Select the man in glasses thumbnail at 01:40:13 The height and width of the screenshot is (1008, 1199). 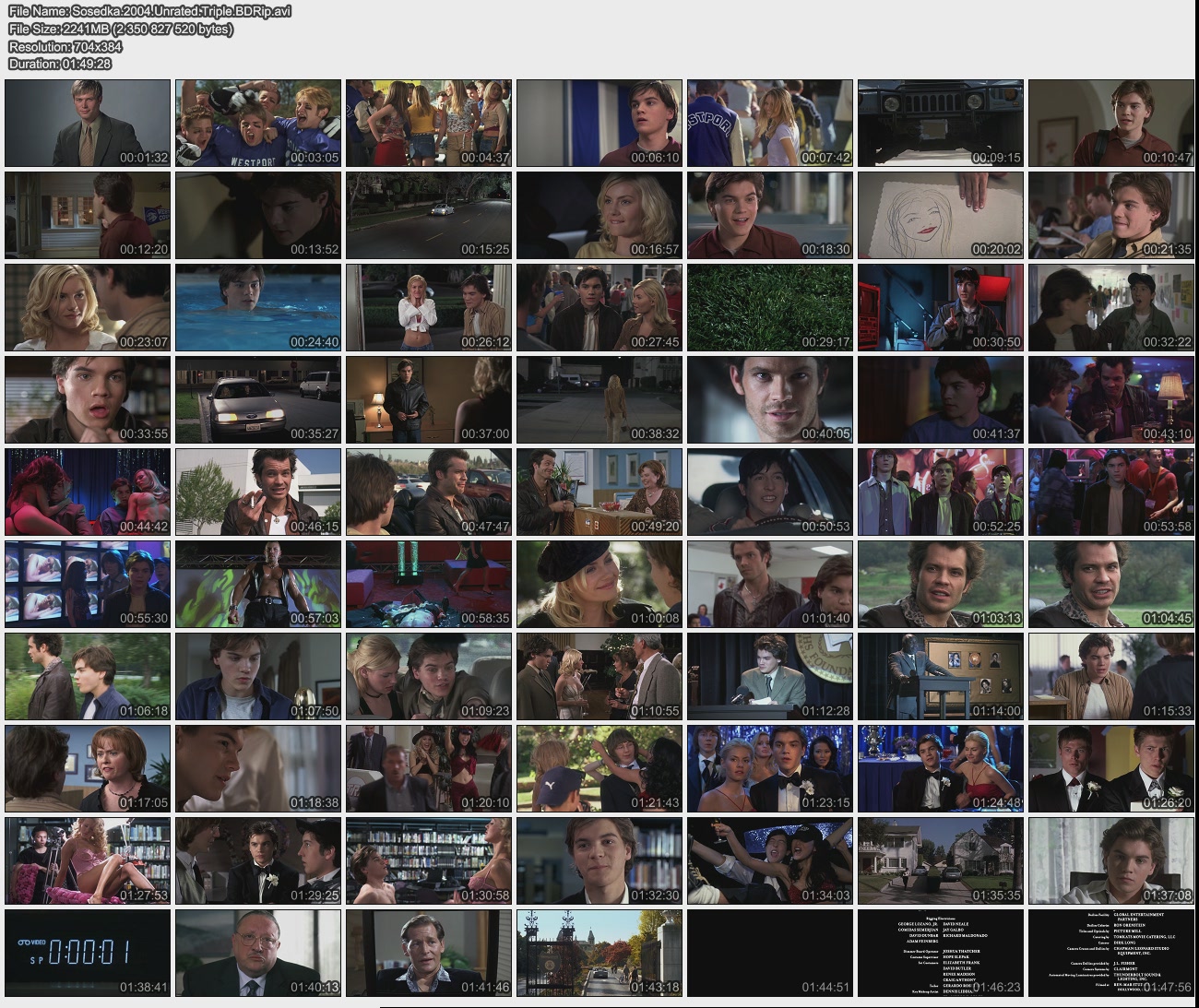pos(257,953)
